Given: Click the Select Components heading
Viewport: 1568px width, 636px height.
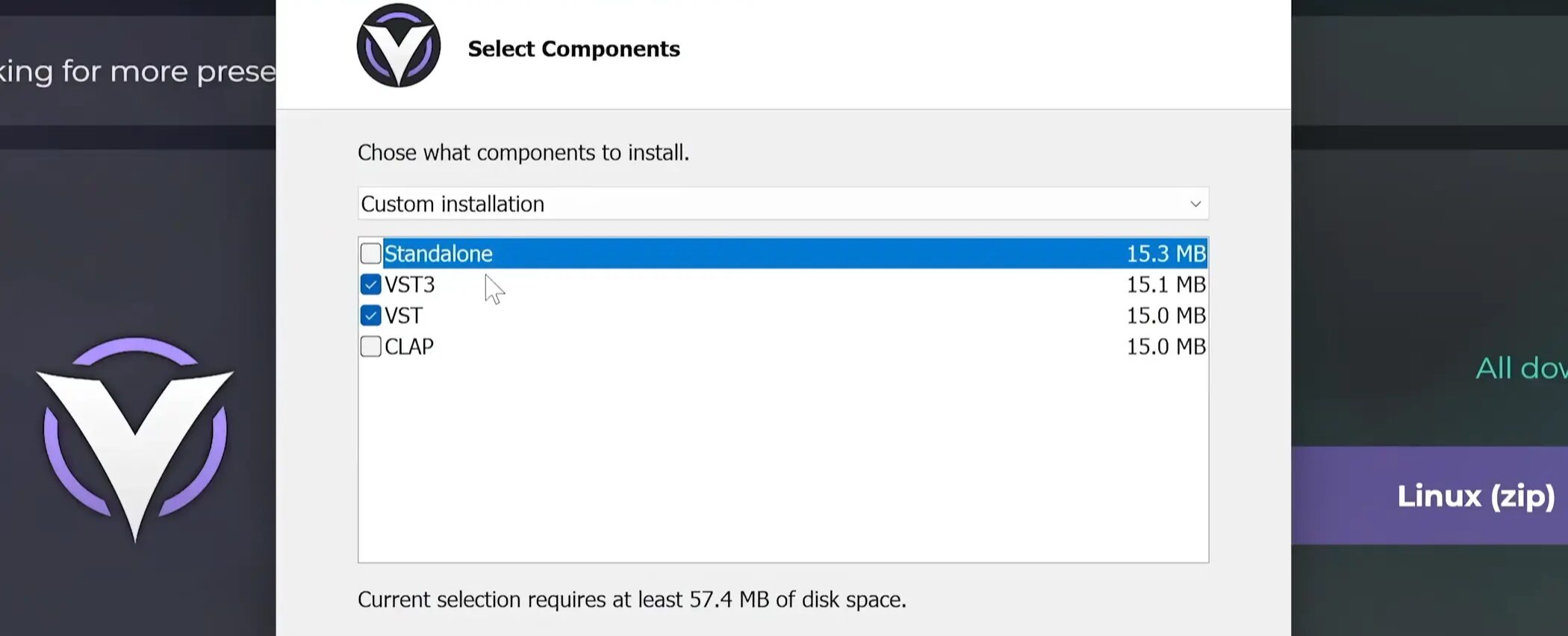Looking at the screenshot, I should coord(573,49).
